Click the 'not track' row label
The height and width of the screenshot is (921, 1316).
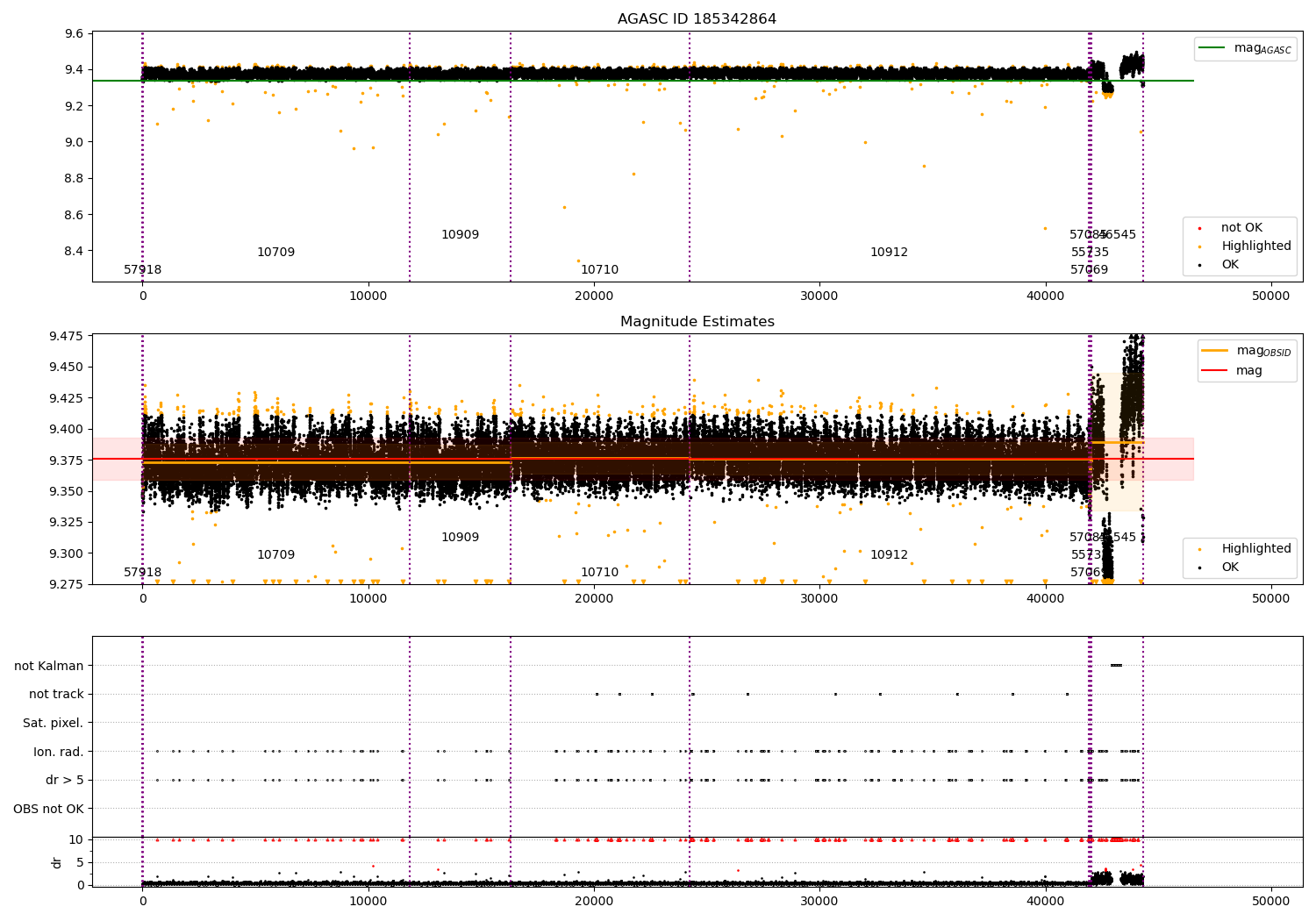(x=56, y=694)
